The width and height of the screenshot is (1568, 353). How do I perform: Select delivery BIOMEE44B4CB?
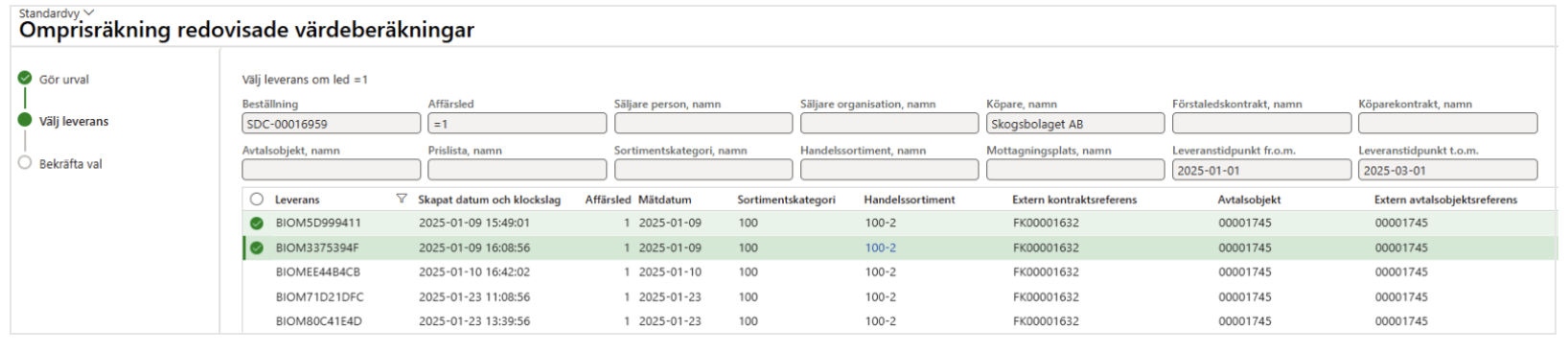pyautogui.click(x=317, y=272)
